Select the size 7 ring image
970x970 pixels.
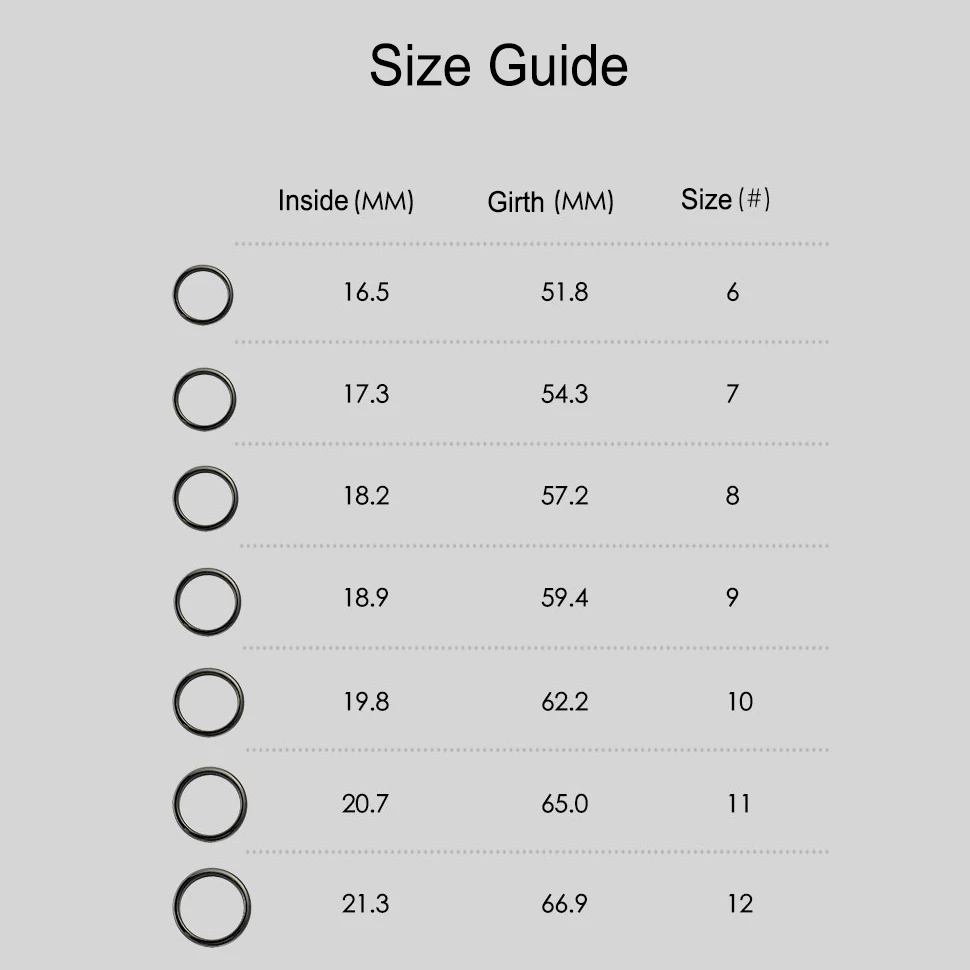(x=204, y=399)
